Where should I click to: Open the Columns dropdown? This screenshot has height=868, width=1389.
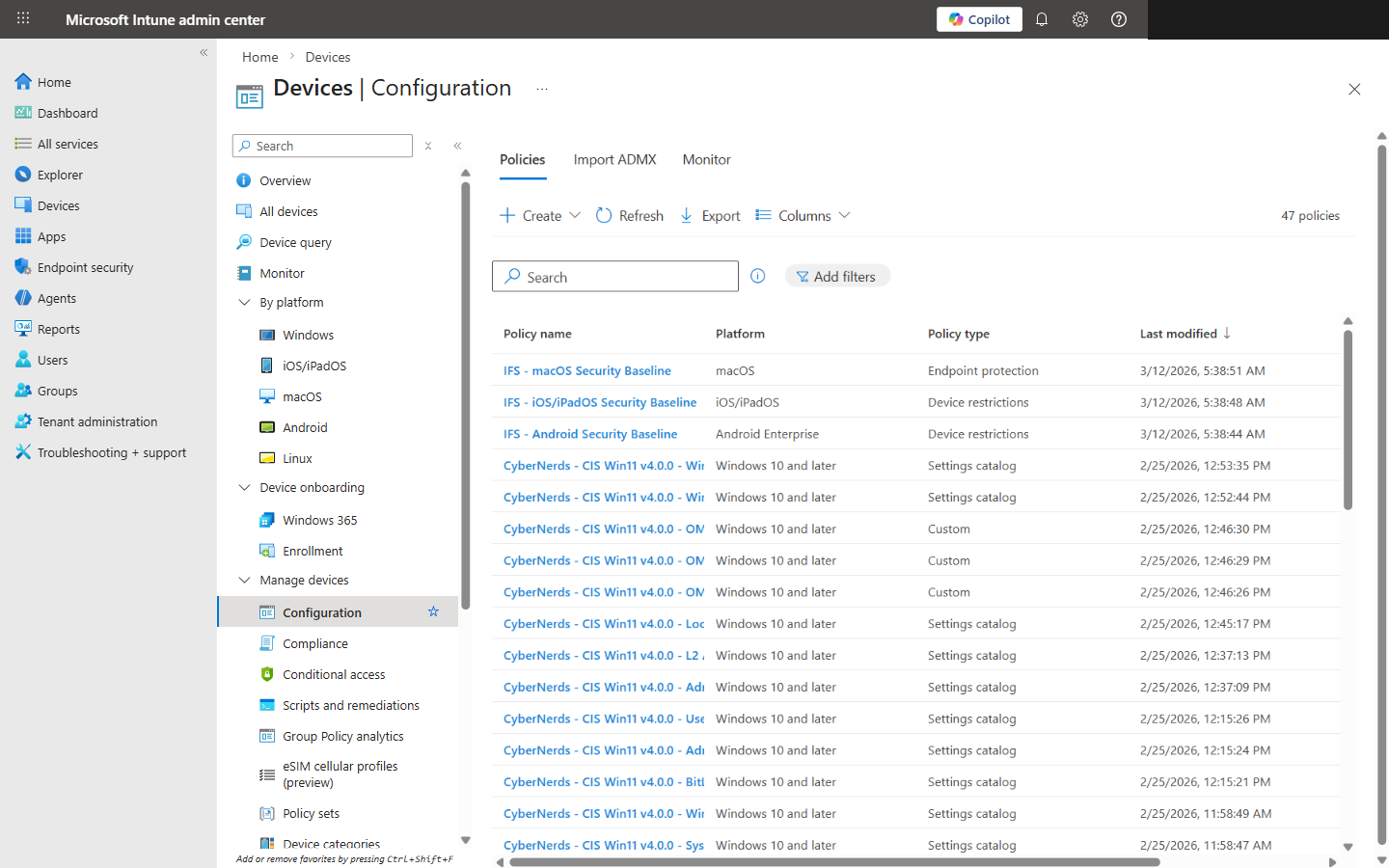[803, 215]
